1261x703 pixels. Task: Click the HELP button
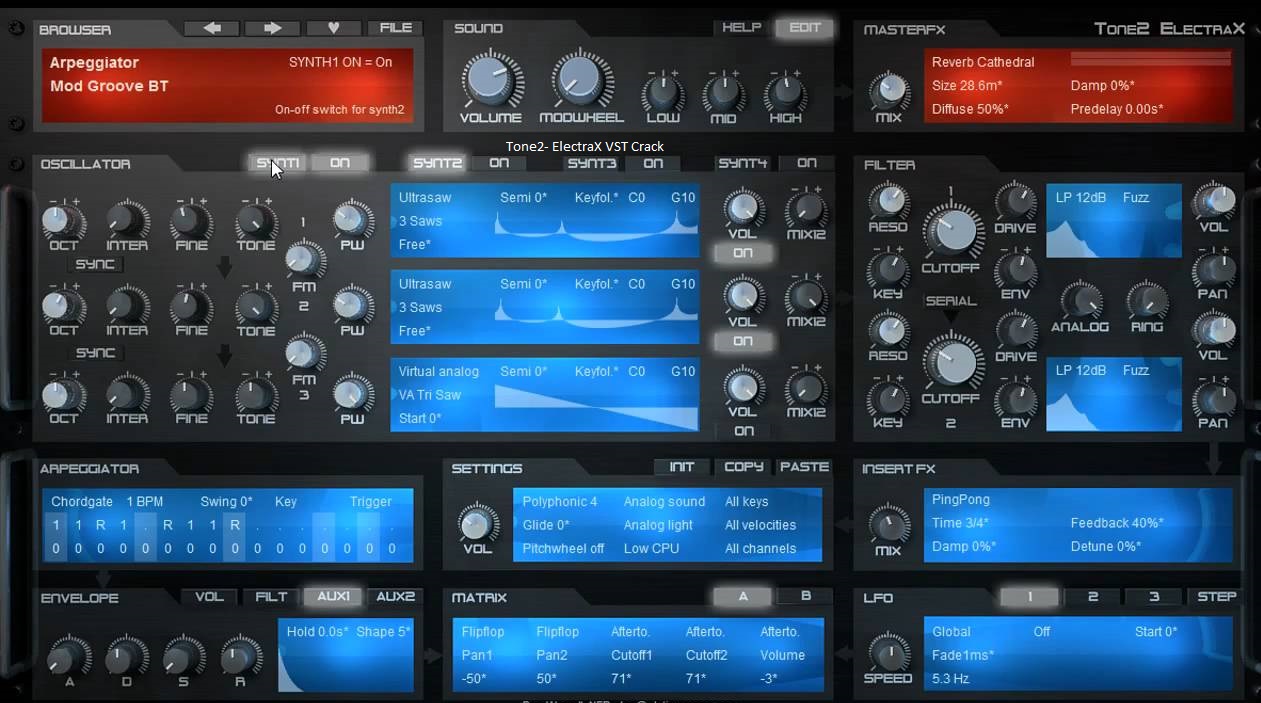pyautogui.click(x=742, y=28)
